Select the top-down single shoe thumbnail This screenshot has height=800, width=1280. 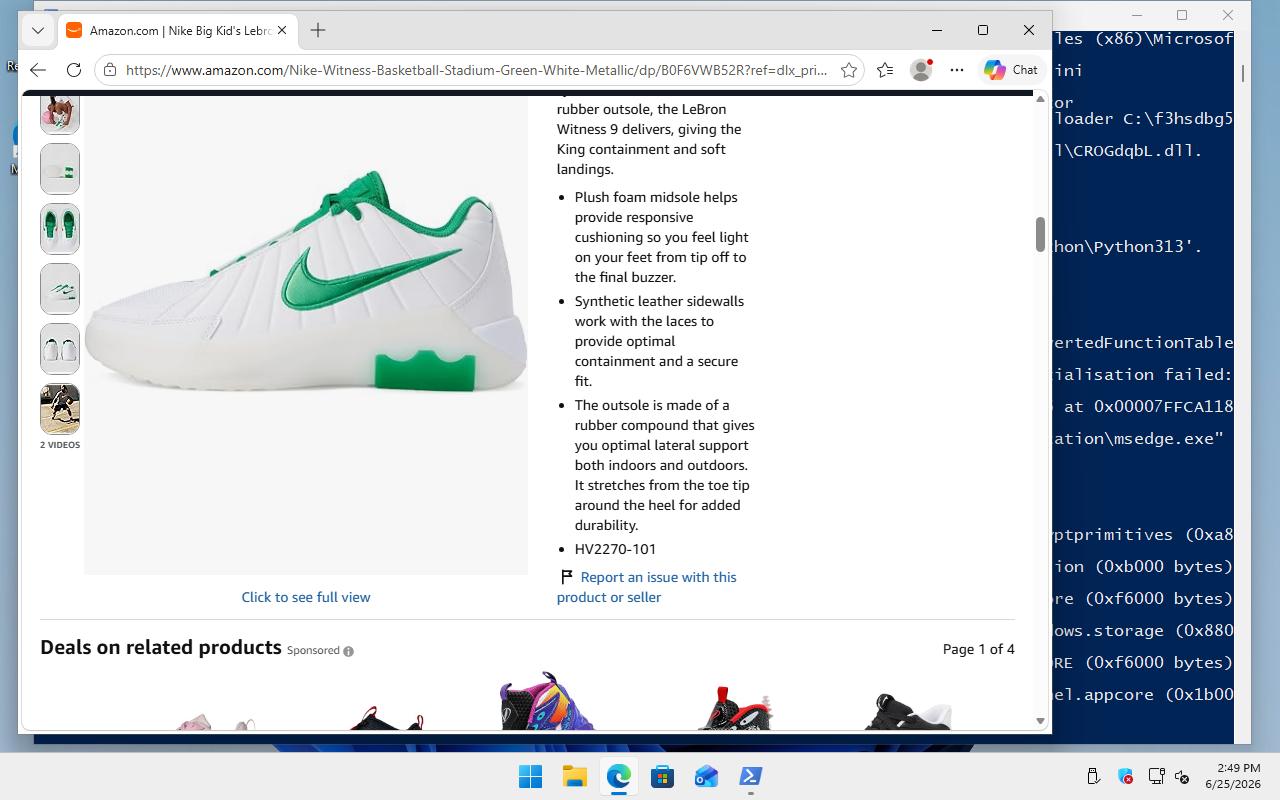pyautogui.click(x=60, y=169)
